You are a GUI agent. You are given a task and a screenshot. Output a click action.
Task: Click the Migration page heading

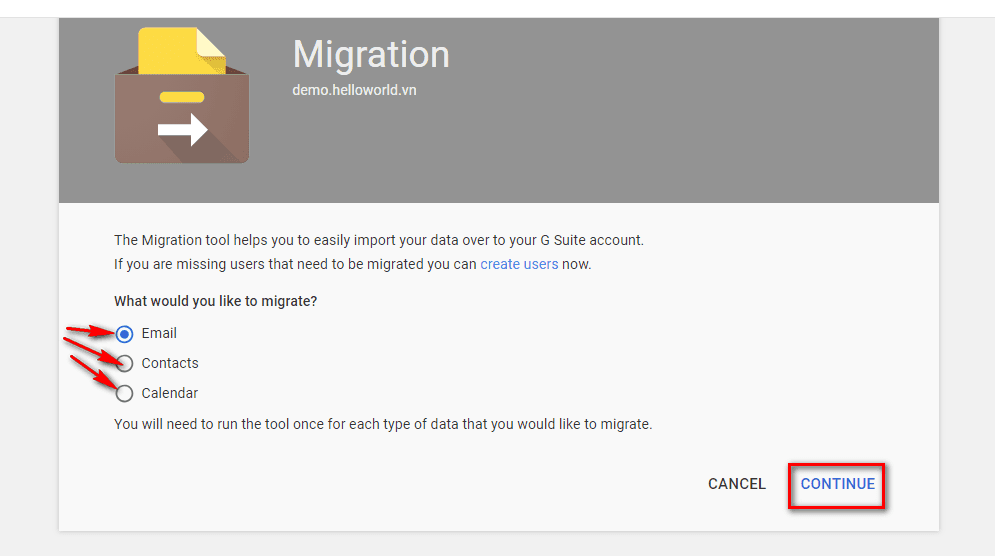[371, 54]
